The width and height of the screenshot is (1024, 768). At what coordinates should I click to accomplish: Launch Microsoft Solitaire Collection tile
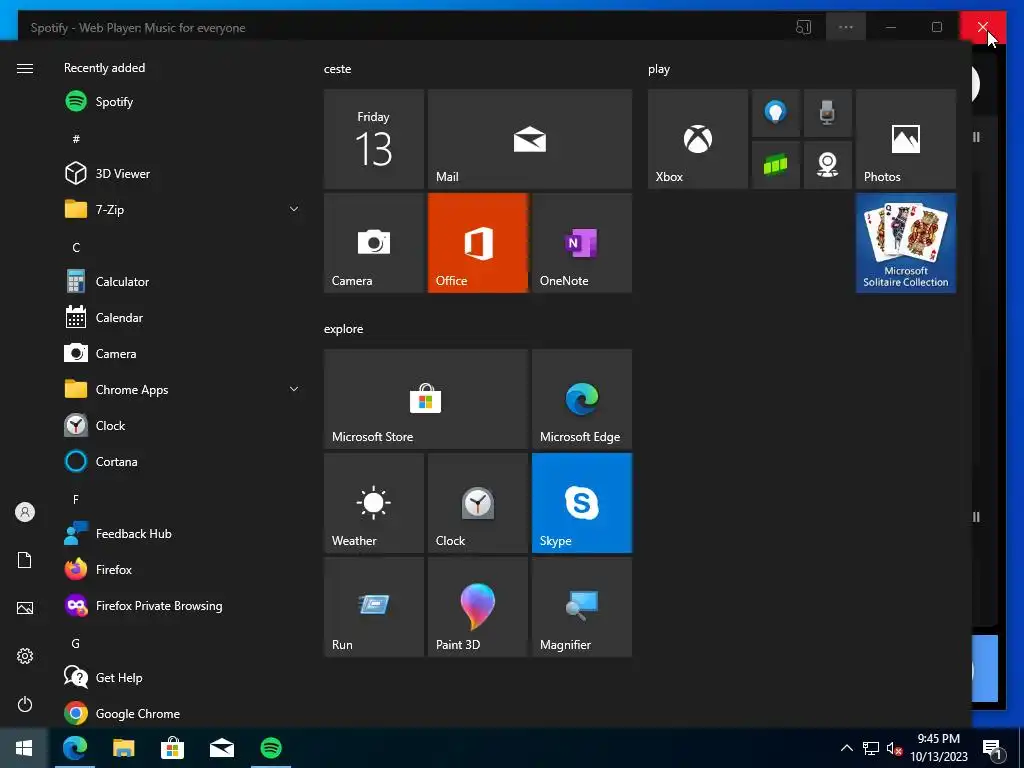tap(906, 243)
